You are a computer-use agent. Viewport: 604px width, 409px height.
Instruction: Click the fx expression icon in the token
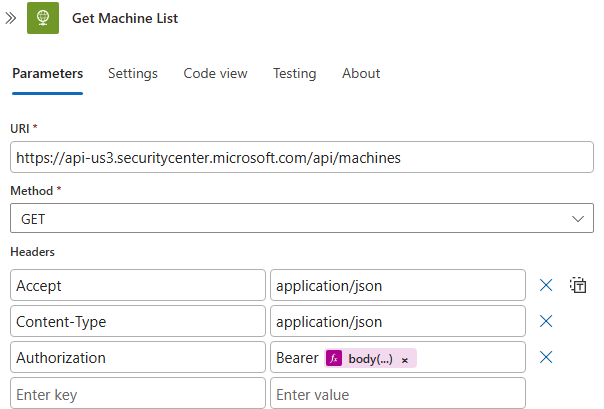(x=335, y=358)
